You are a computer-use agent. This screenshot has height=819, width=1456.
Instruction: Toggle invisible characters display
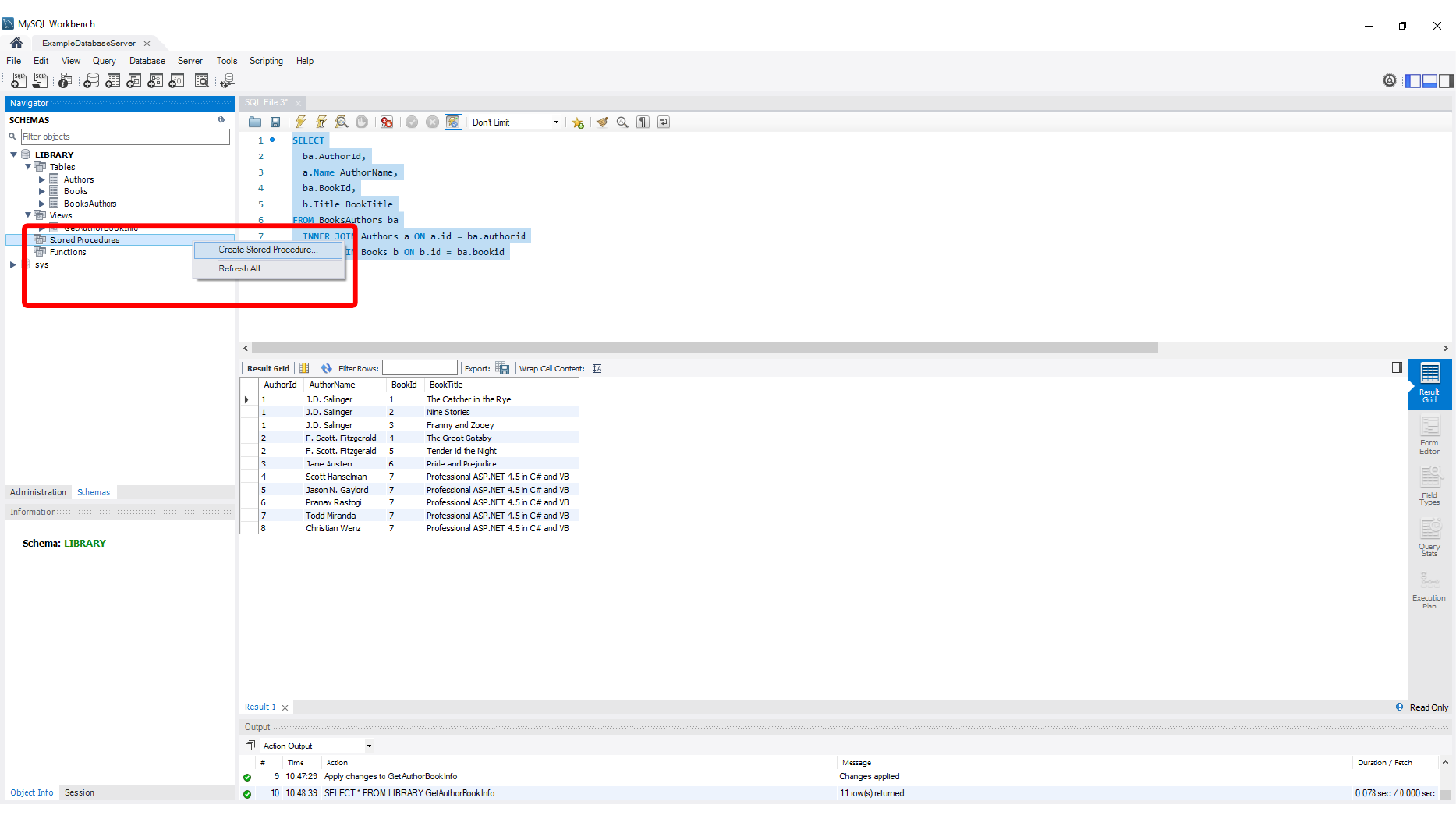tap(643, 122)
